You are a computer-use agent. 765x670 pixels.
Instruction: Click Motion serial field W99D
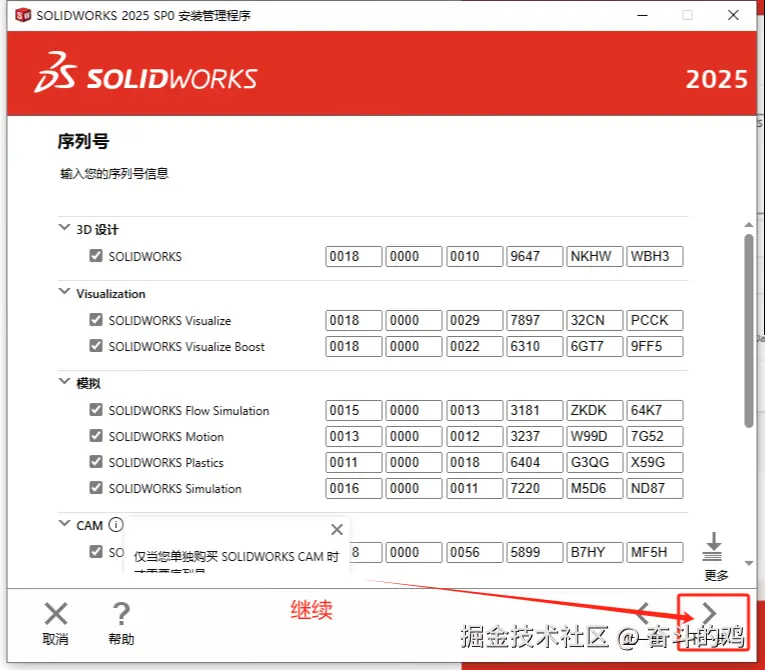[595, 436]
